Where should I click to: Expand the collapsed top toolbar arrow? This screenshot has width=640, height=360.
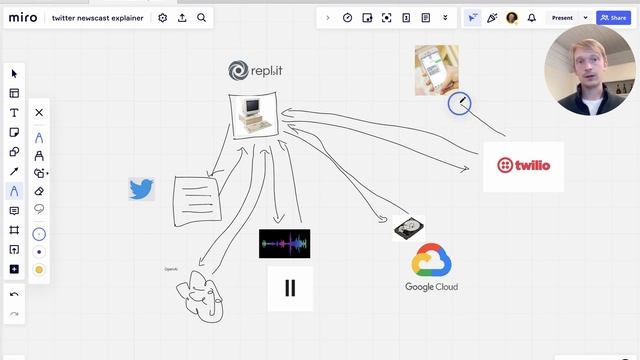coord(328,18)
